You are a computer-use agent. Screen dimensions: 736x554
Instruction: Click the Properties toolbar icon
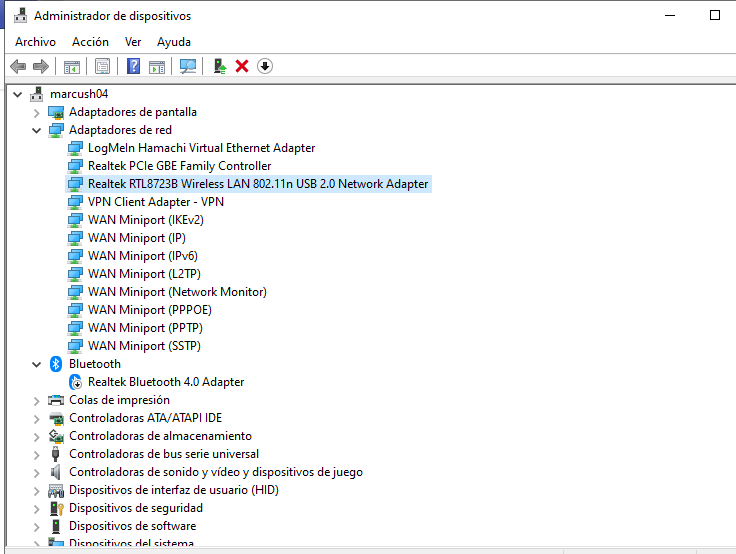[x=102, y=66]
